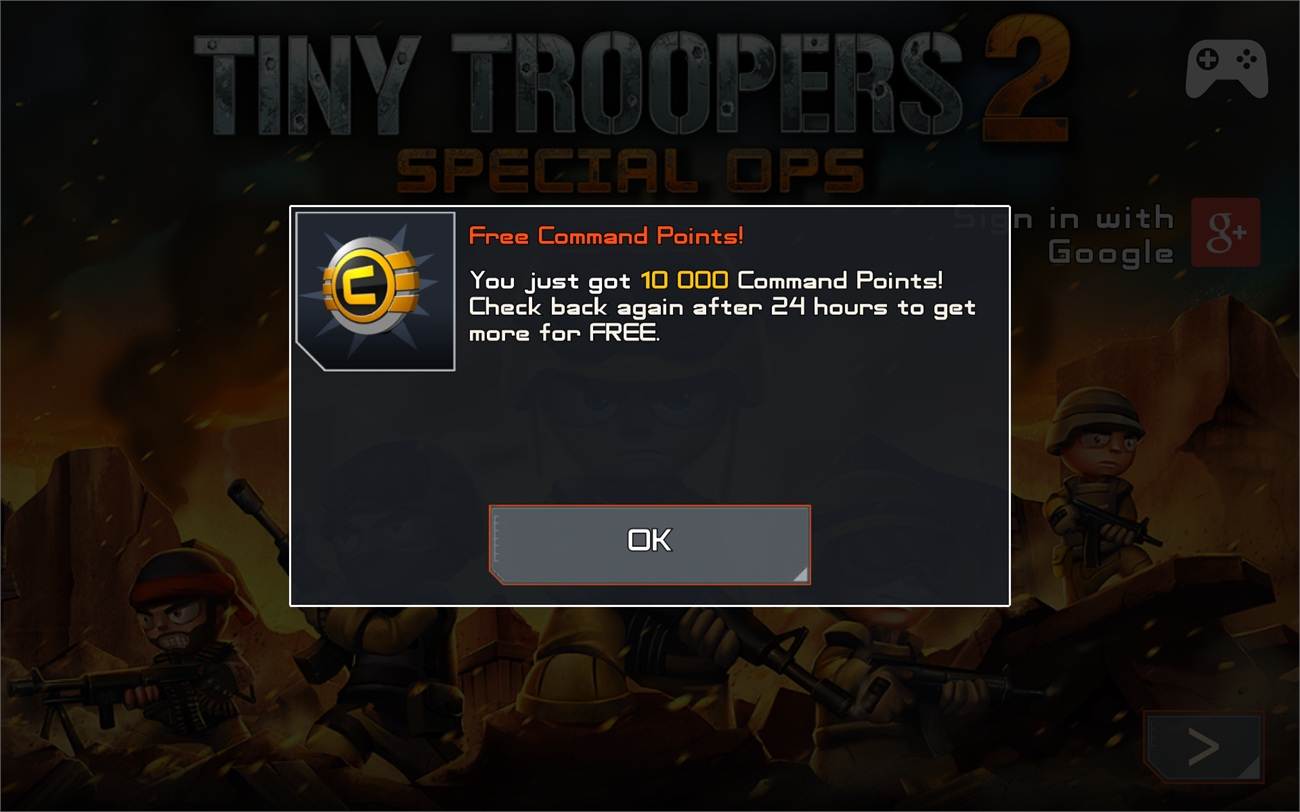Select the 'Sign in with Google' text
Viewport: 1300px width, 812px height.
pos(1063,235)
